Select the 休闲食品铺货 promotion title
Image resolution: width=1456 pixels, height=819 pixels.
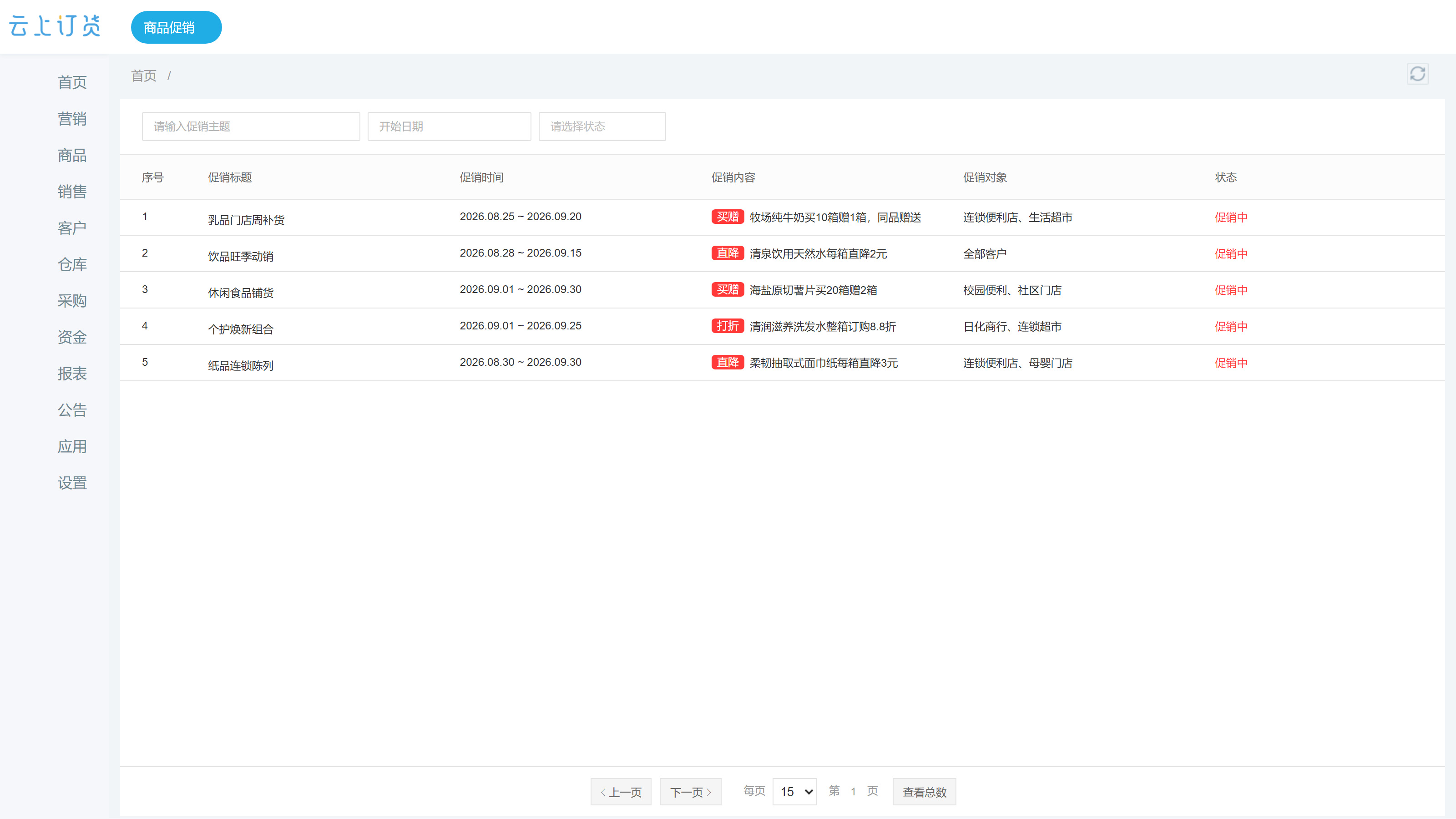pyautogui.click(x=241, y=293)
